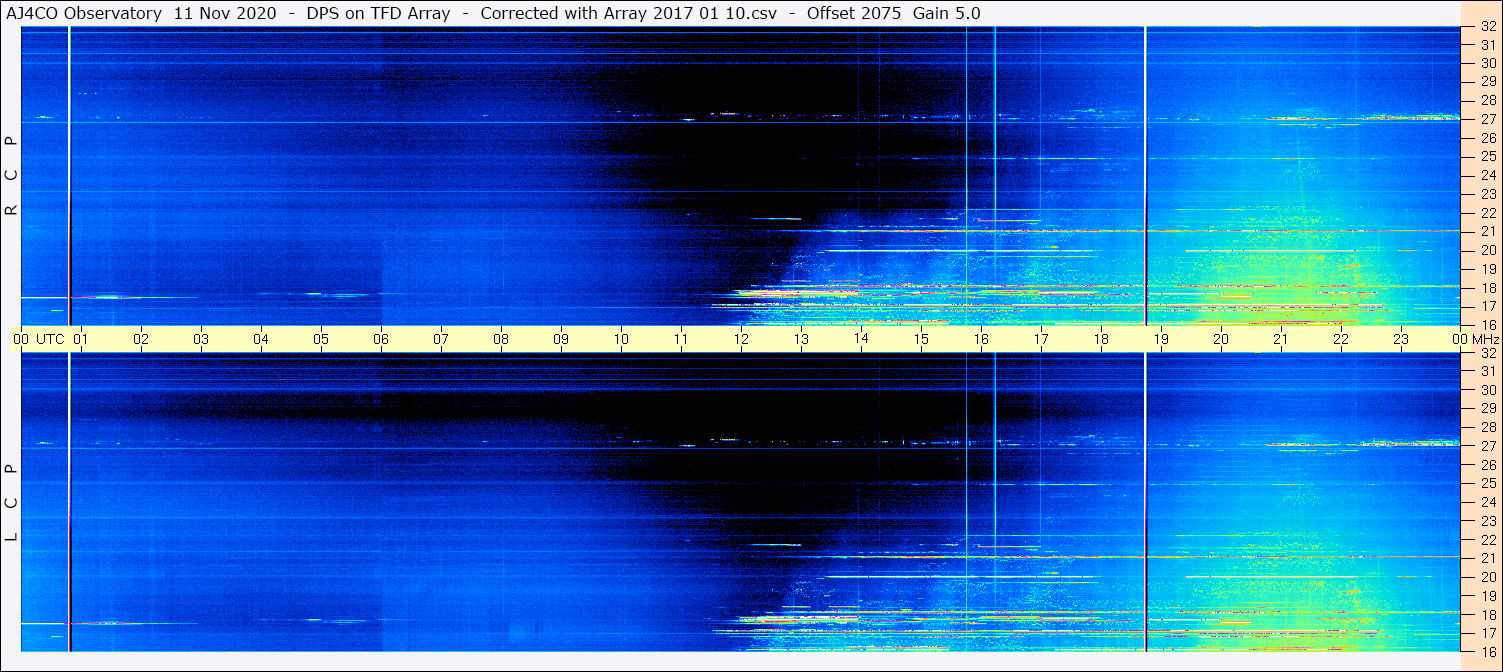Click the 01 hour label on time axis

pyautogui.click(x=81, y=339)
